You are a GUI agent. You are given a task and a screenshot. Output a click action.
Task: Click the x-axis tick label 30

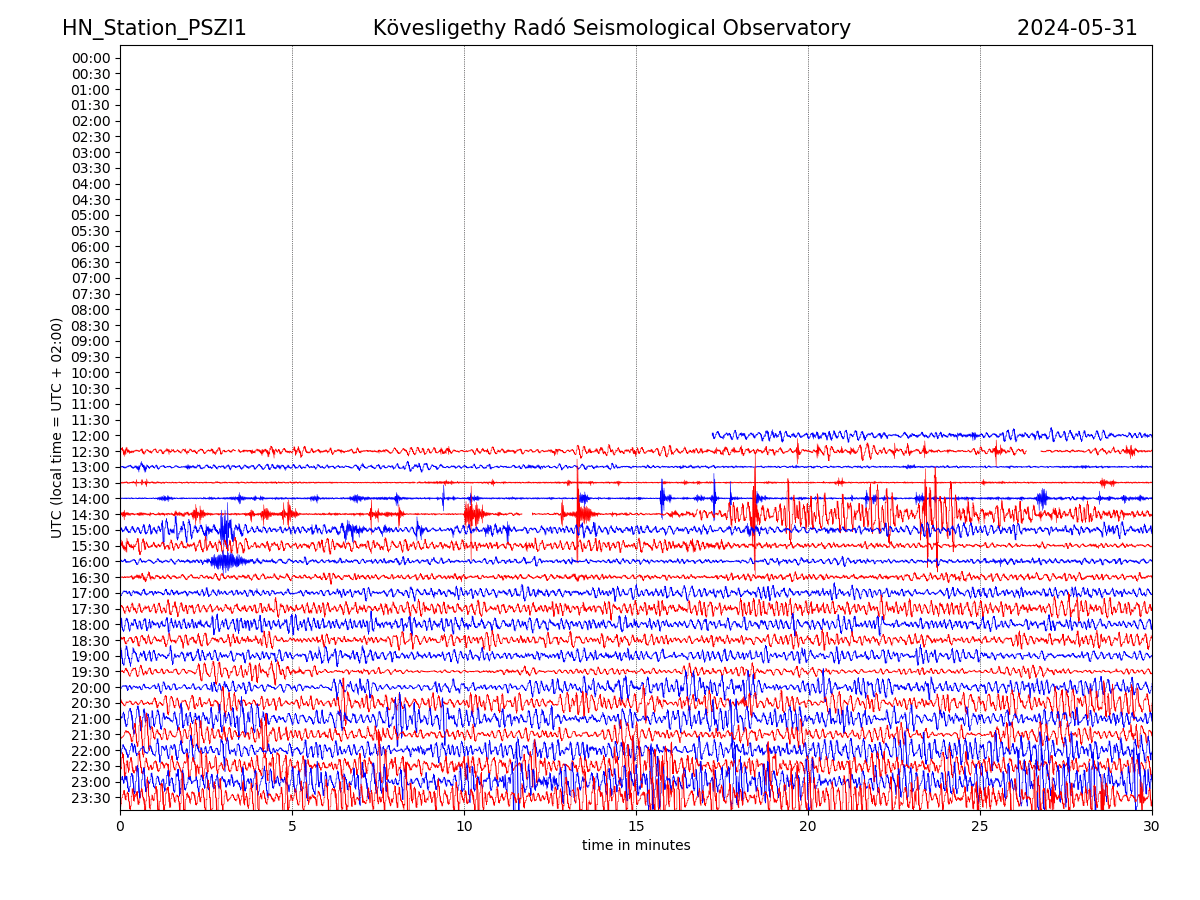tap(1152, 827)
